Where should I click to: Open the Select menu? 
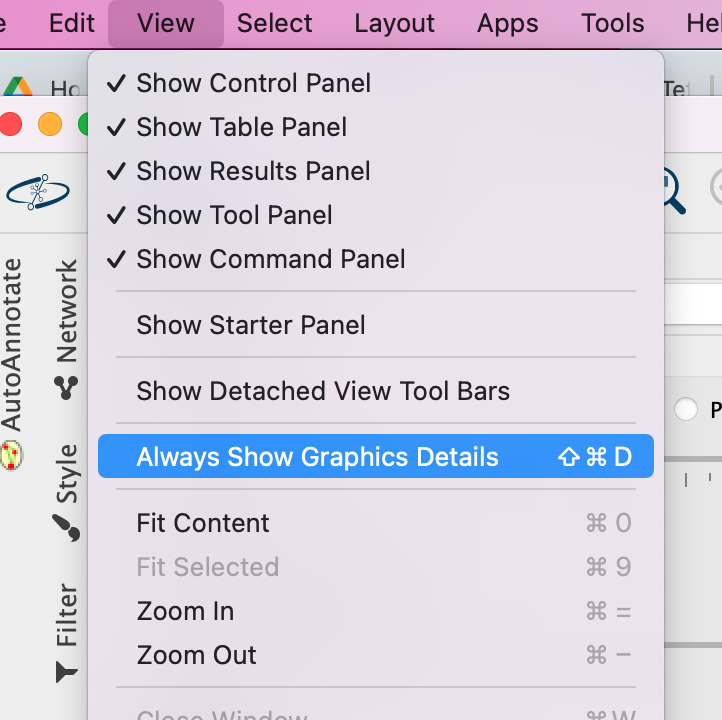(275, 23)
